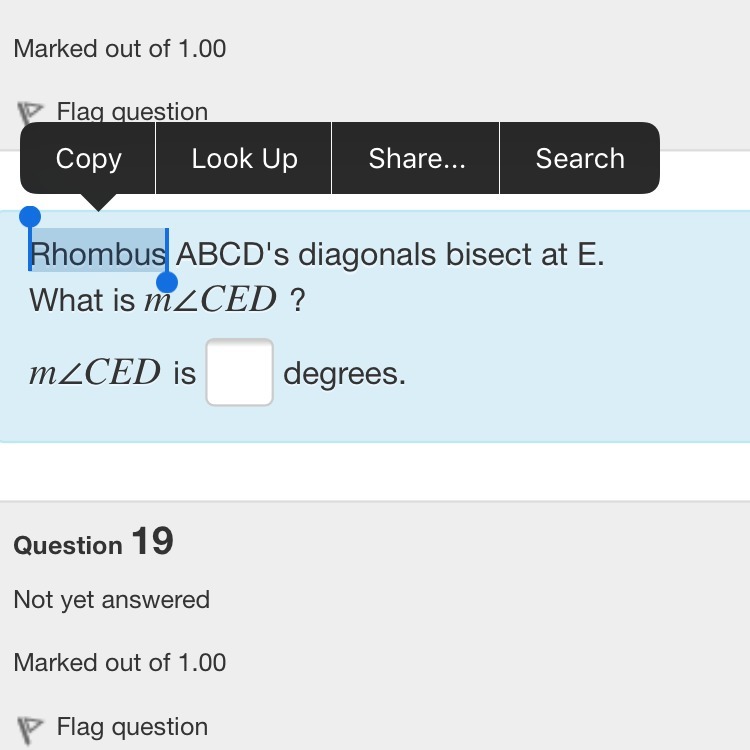Click the flag icon above the rhombus question
Screen dimensions: 750x750
(31, 112)
